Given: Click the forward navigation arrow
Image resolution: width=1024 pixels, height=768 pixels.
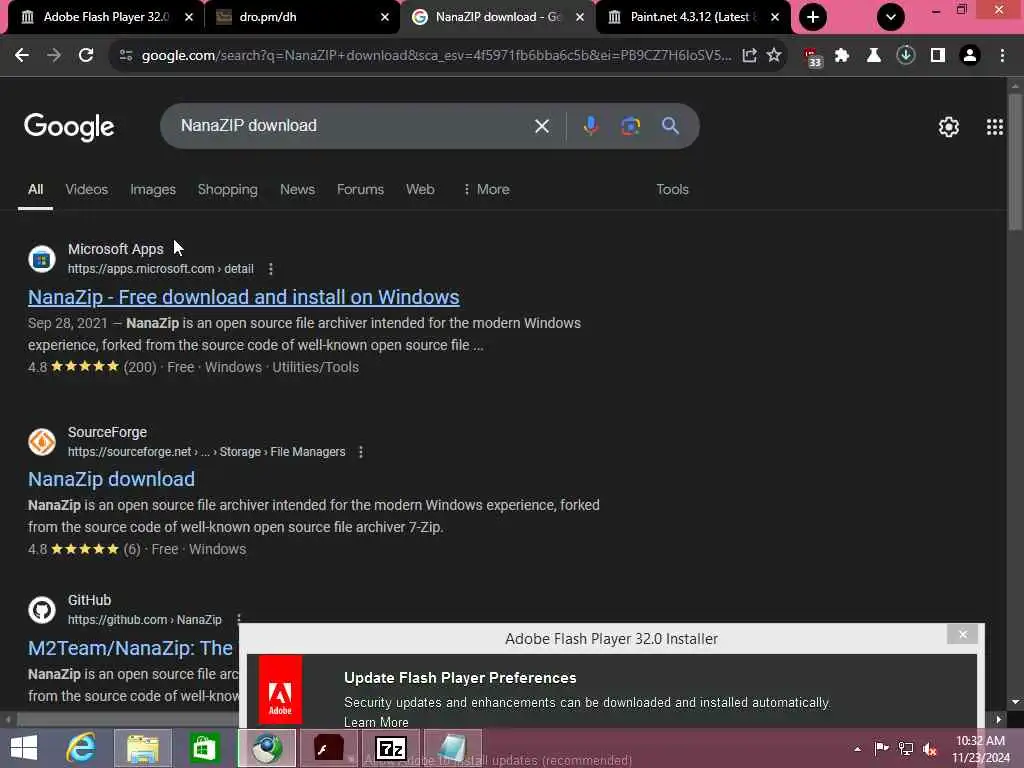Looking at the screenshot, I should point(54,56).
